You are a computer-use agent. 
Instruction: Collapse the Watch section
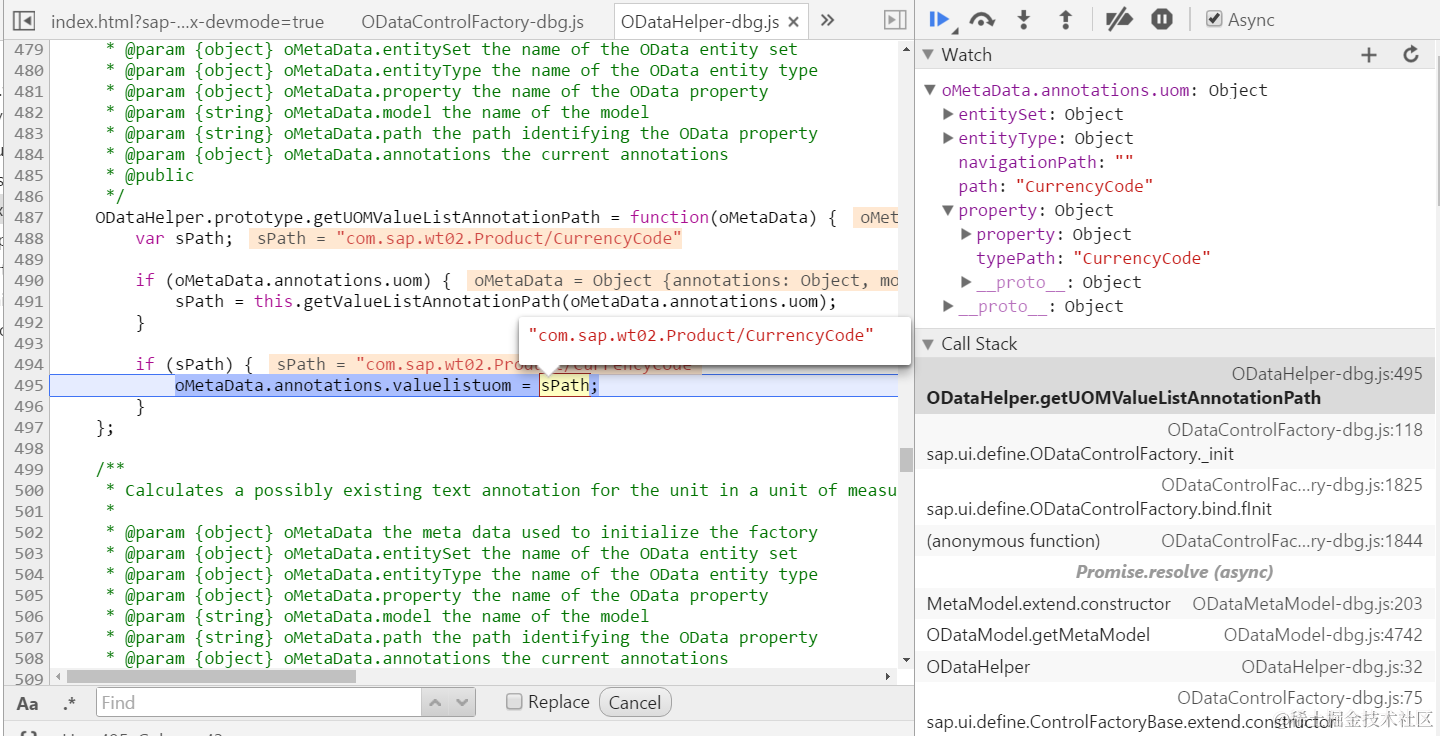pos(929,55)
